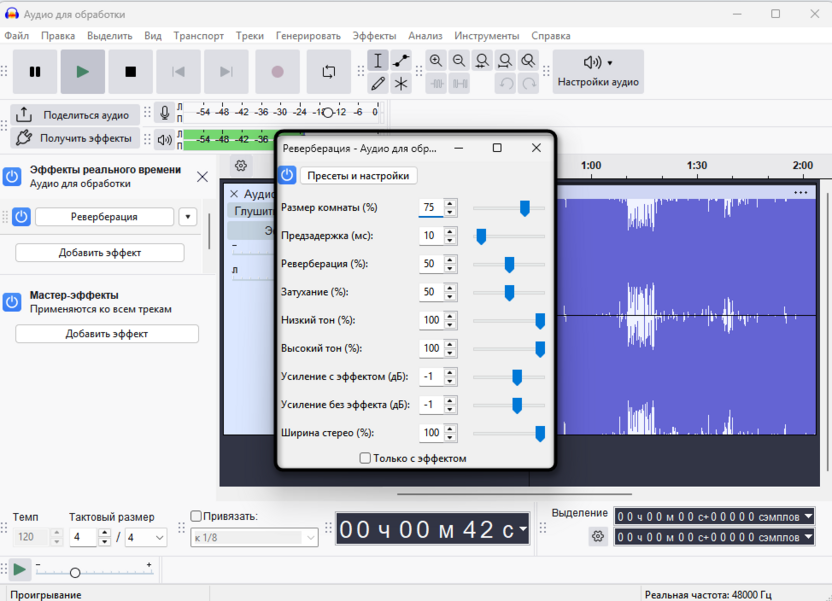
Task: Increase time signature numerator
Action: pyautogui.click(x=105, y=533)
